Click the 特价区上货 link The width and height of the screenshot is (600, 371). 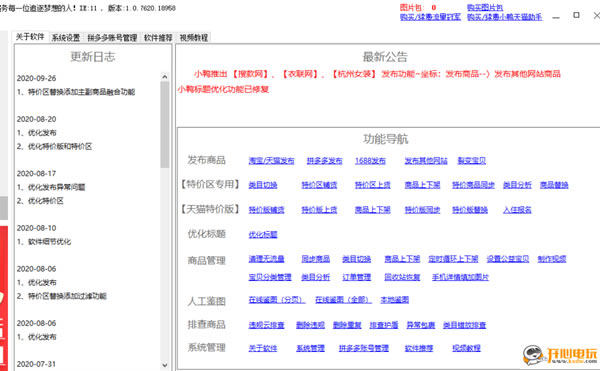click(x=373, y=185)
